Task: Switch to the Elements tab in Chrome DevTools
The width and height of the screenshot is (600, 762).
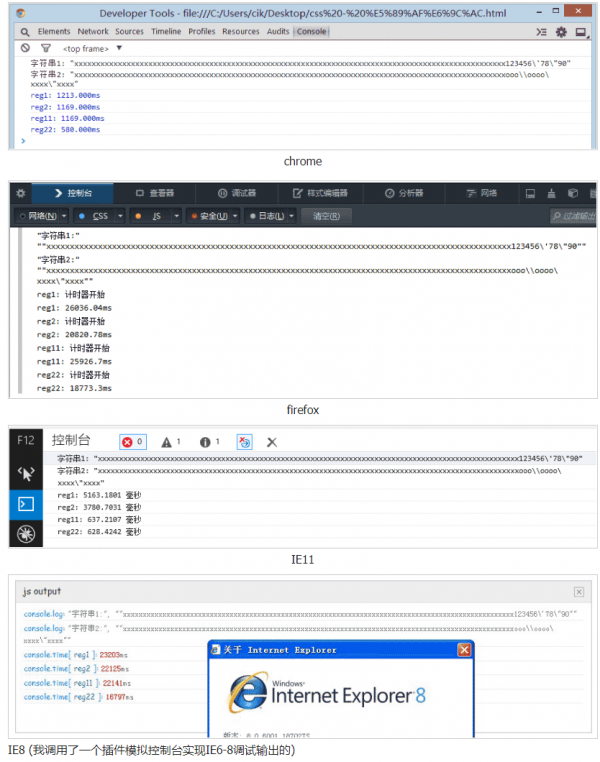Action: coord(54,32)
